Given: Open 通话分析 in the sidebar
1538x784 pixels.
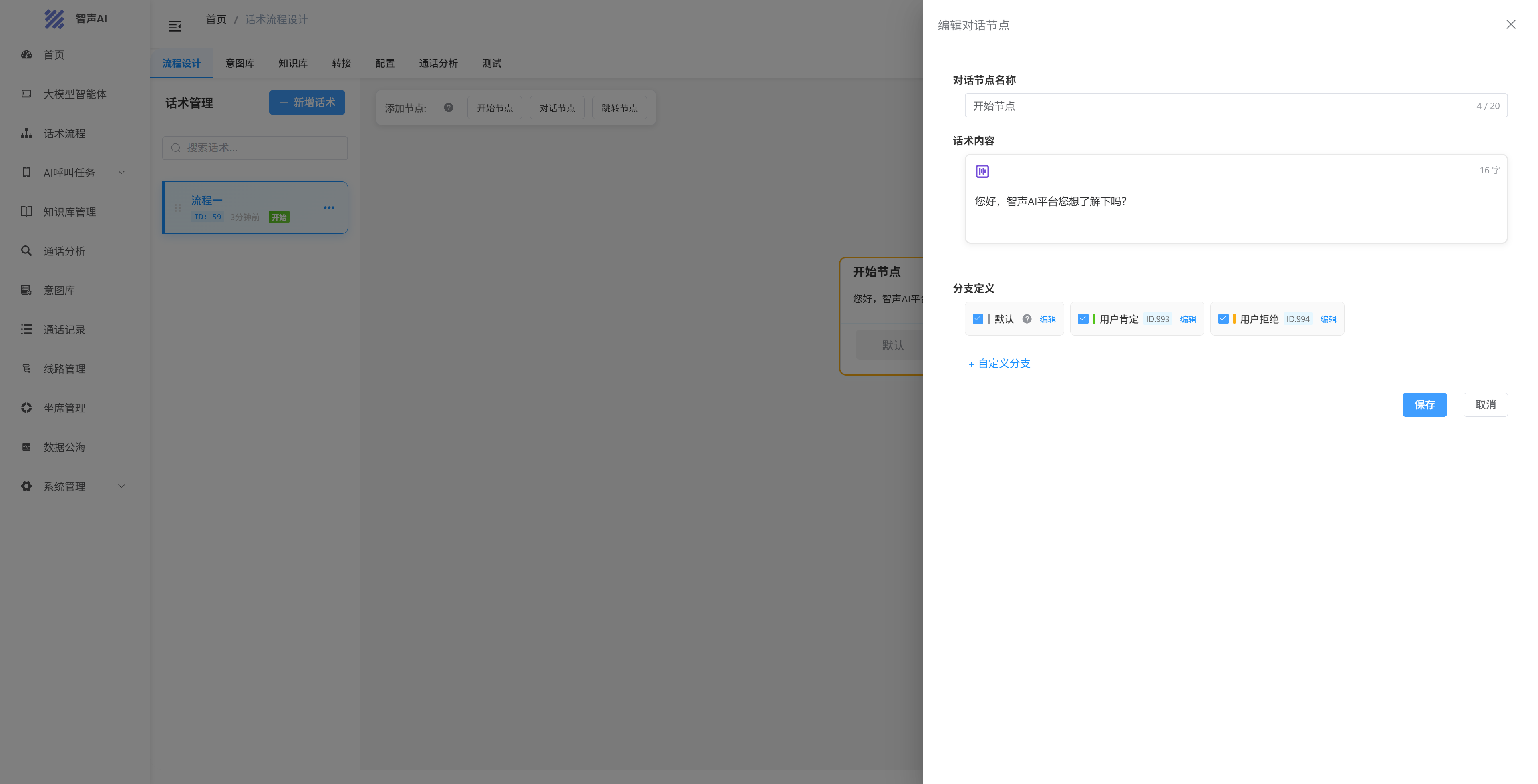Looking at the screenshot, I should (x=64, y=251).
